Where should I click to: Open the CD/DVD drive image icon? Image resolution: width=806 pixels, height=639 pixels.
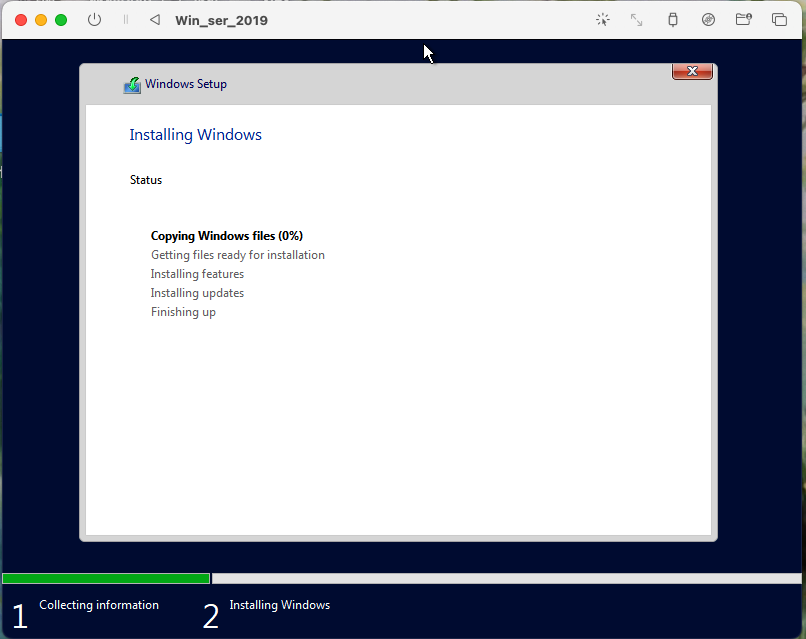coord(708,20)
